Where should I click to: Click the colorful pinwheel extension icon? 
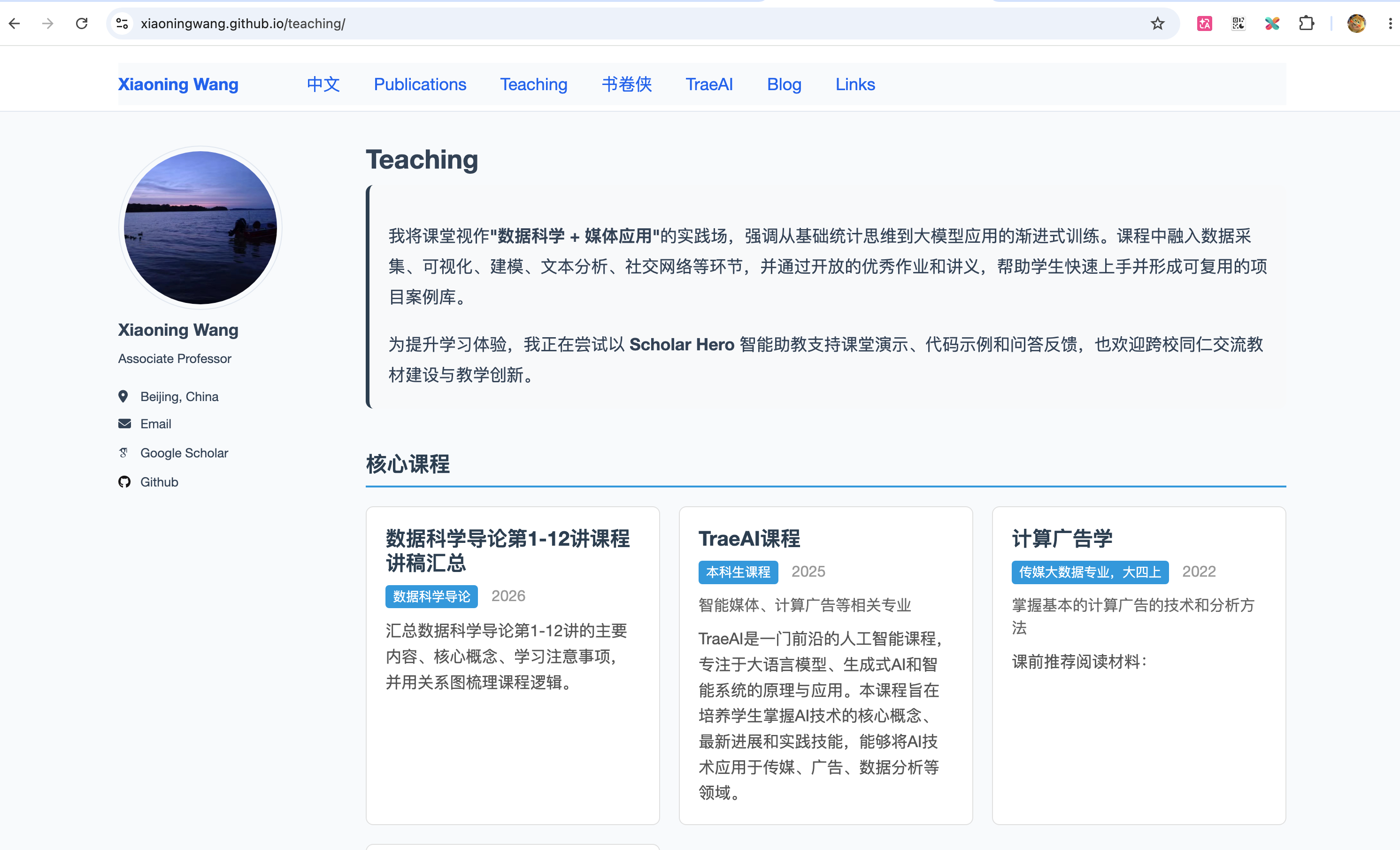point(1272,23)
